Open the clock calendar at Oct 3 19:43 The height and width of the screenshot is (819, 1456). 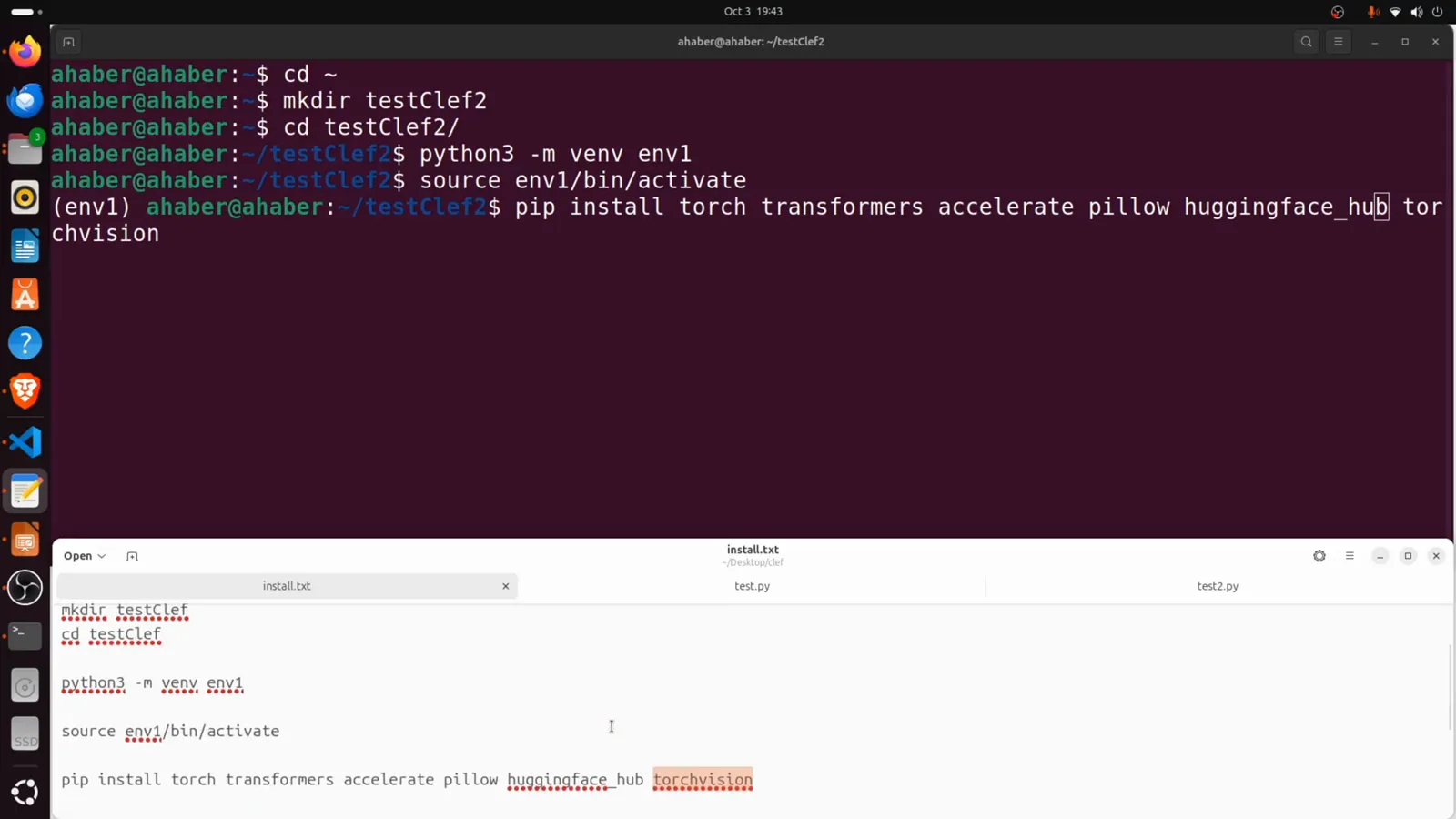(753, 11)
